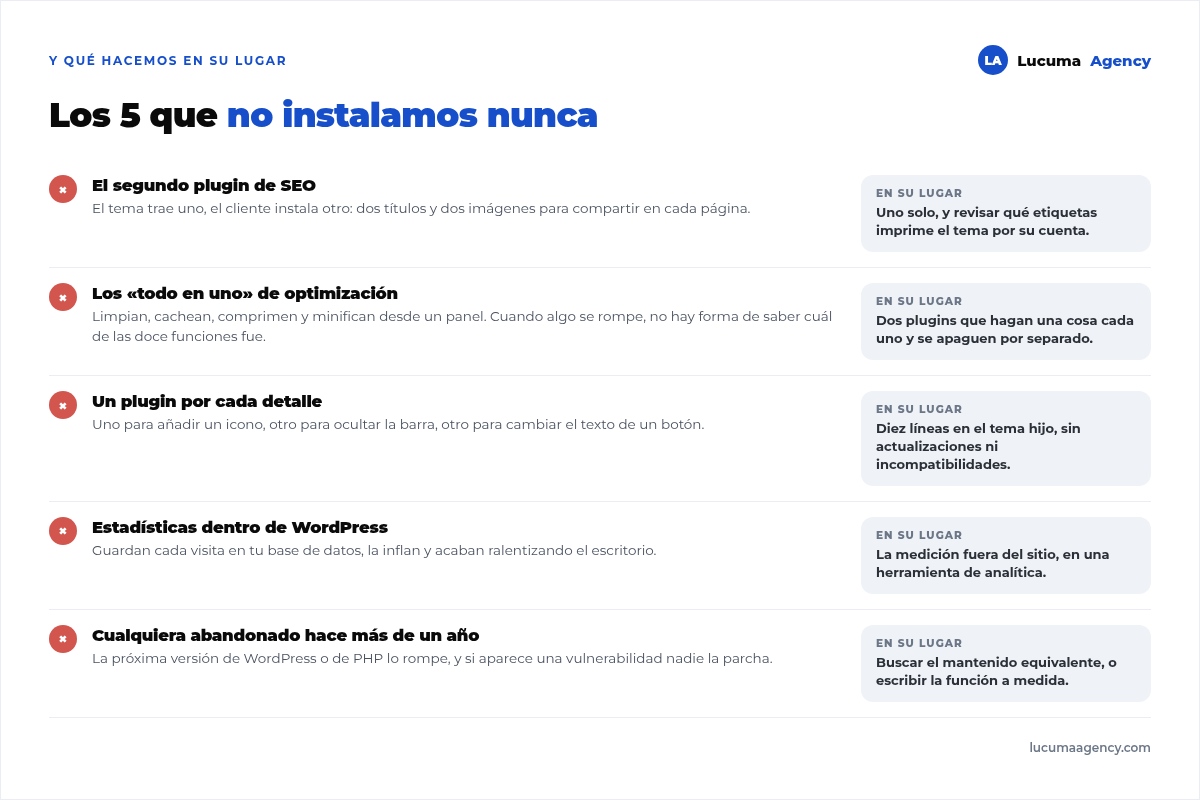1200x800 pixels.
Task: Select the 'Estadísticas dentro de WordPress' heading
Action: pyautogui.click(x=240, y=527)
